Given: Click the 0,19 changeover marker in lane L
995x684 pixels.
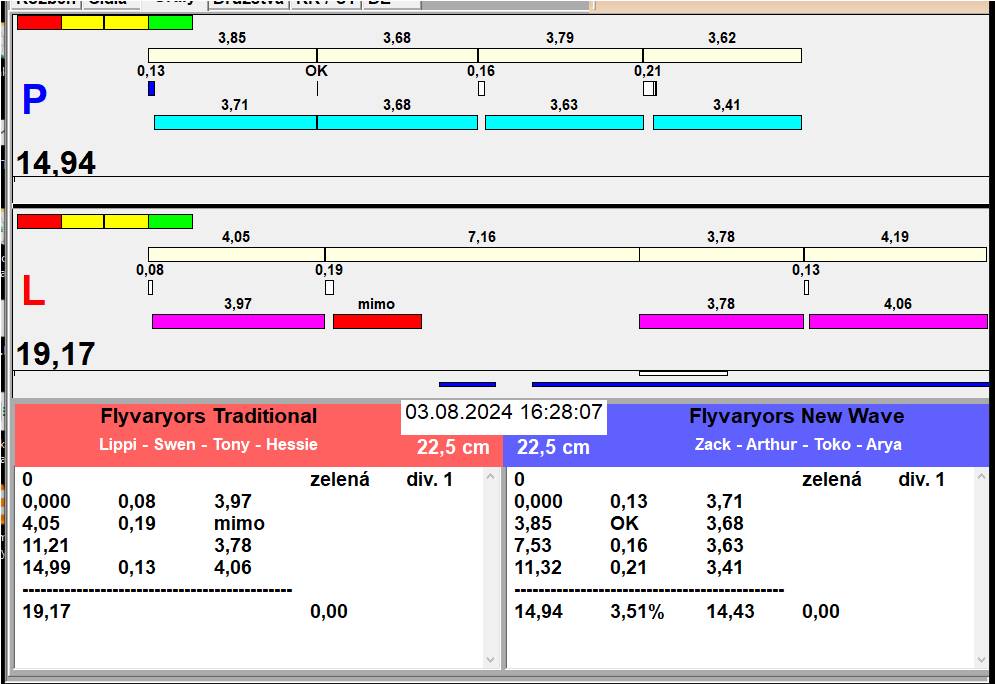Looking at the screenshot, I should (329, 288).
